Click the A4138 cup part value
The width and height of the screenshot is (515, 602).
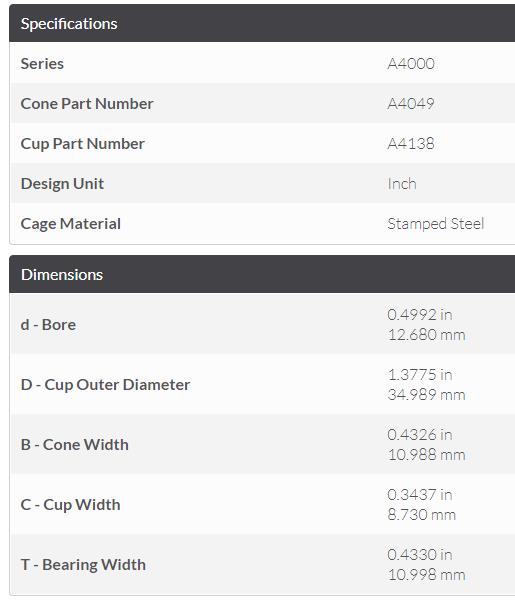(411, 144)
